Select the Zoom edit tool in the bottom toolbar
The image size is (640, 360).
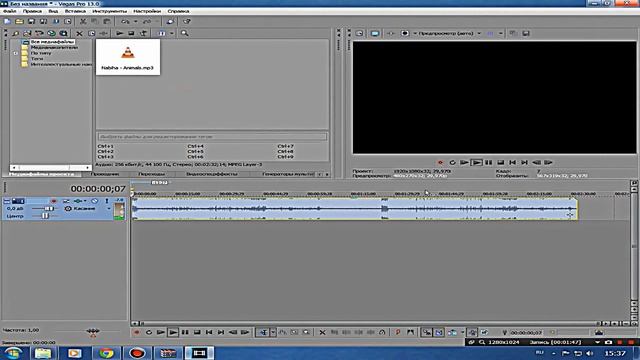pos(306,332)
